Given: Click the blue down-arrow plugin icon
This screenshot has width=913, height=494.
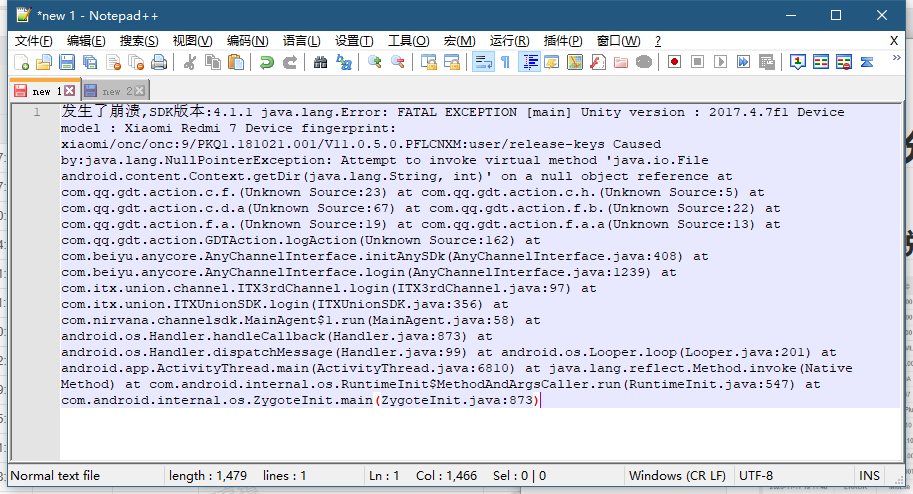Looking at the screenshot, I should (x=798, y=62).
